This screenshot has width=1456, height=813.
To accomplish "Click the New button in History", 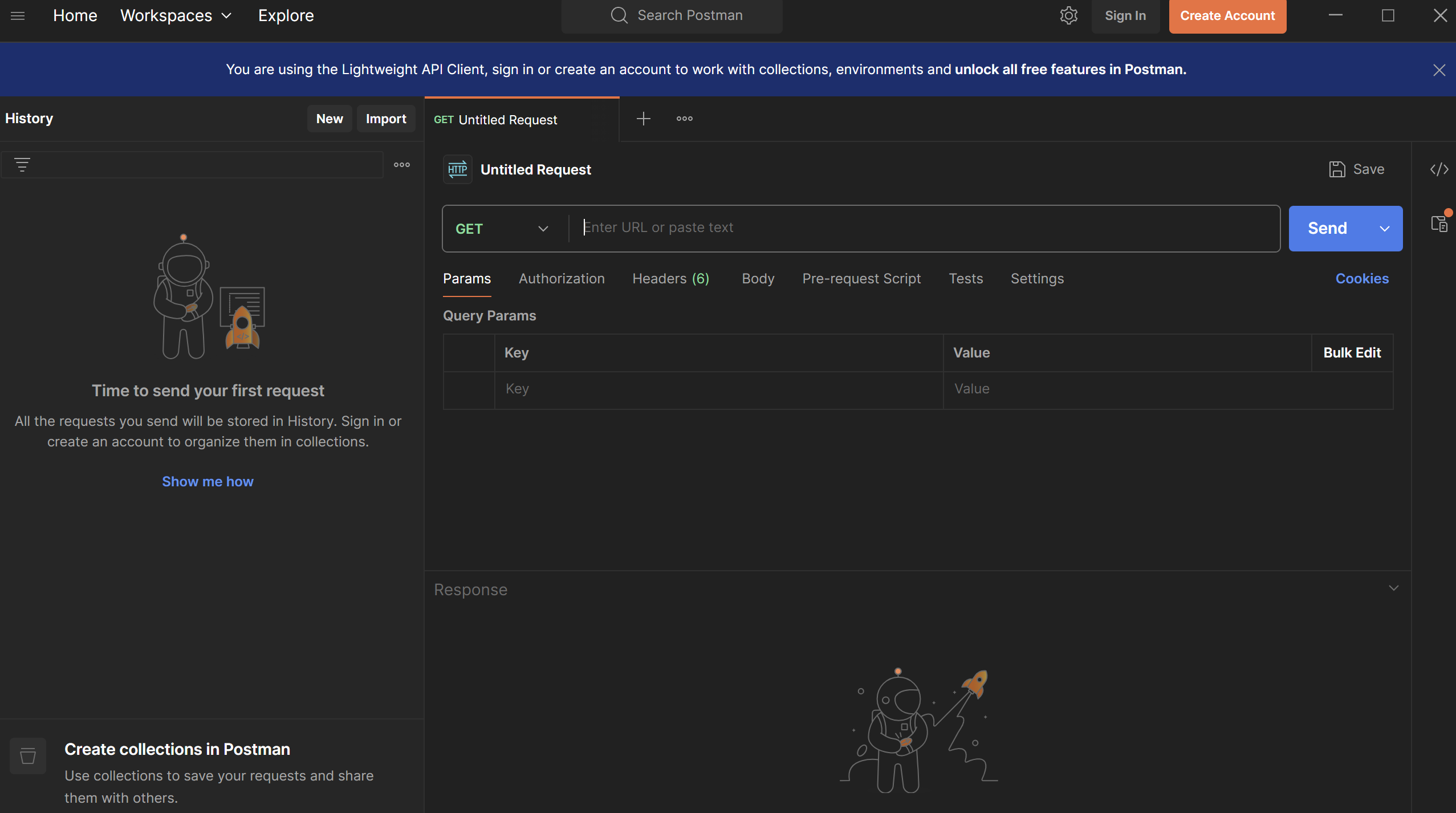I will point(330,119).
